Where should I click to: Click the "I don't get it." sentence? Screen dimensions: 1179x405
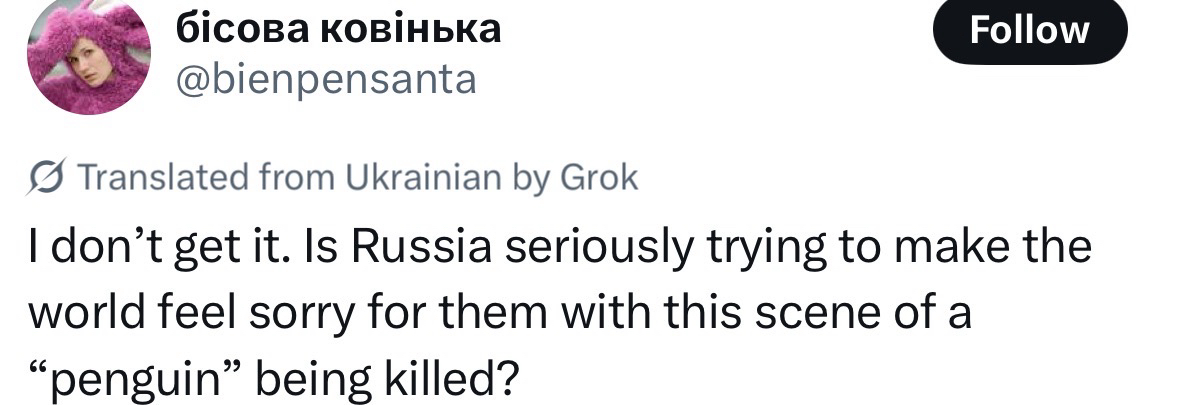click(x=138, y=246)
